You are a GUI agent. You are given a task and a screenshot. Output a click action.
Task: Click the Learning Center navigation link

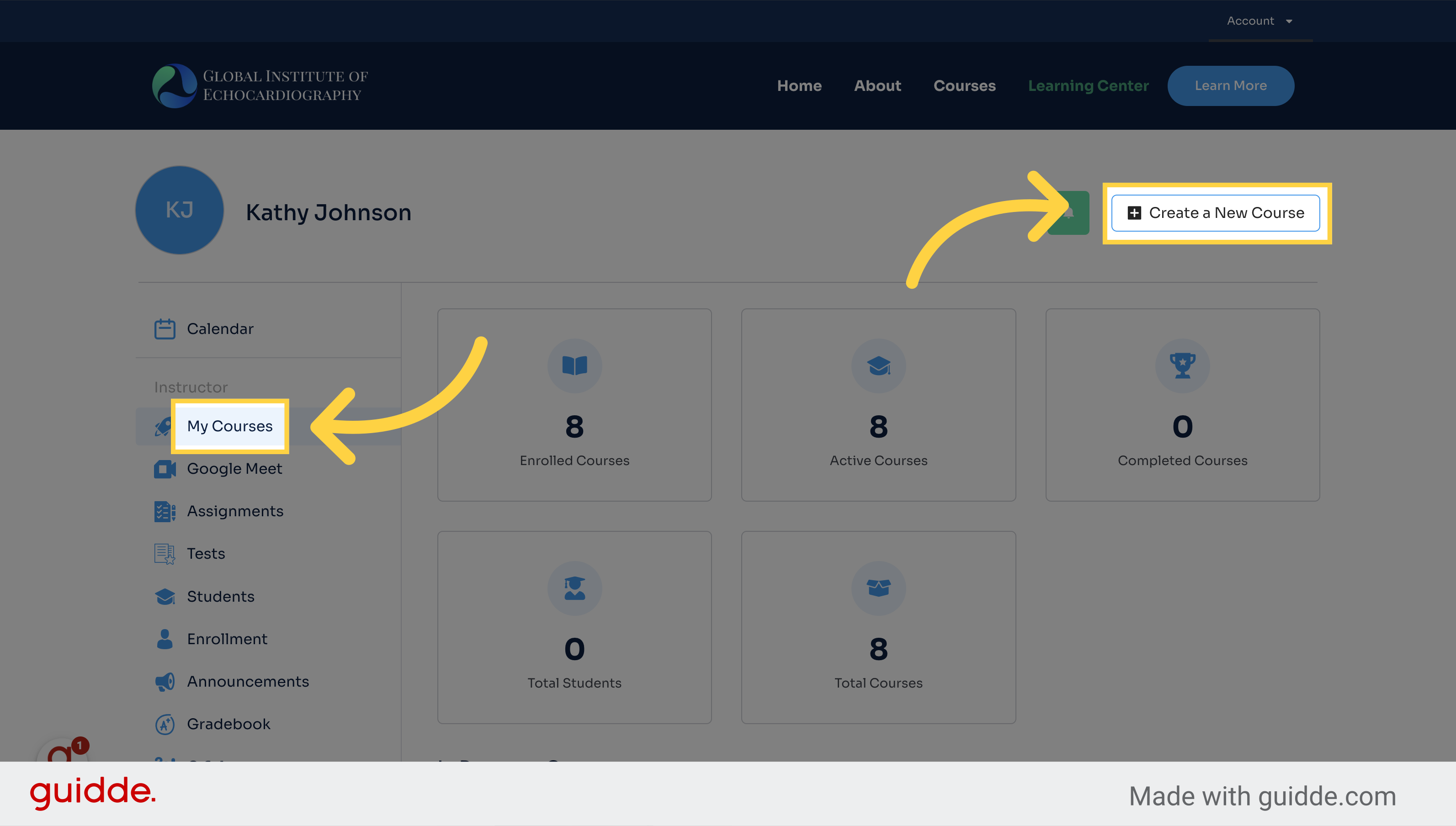coord(1088,85)
